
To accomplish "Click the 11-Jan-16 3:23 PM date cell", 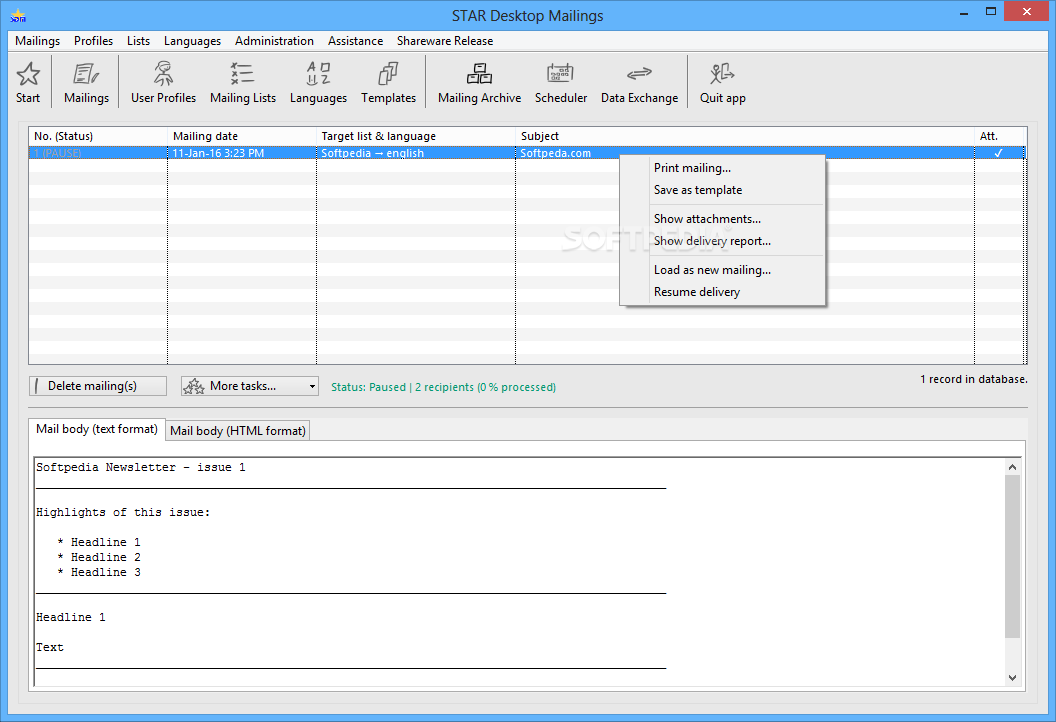I will click(x=242, y=153).
